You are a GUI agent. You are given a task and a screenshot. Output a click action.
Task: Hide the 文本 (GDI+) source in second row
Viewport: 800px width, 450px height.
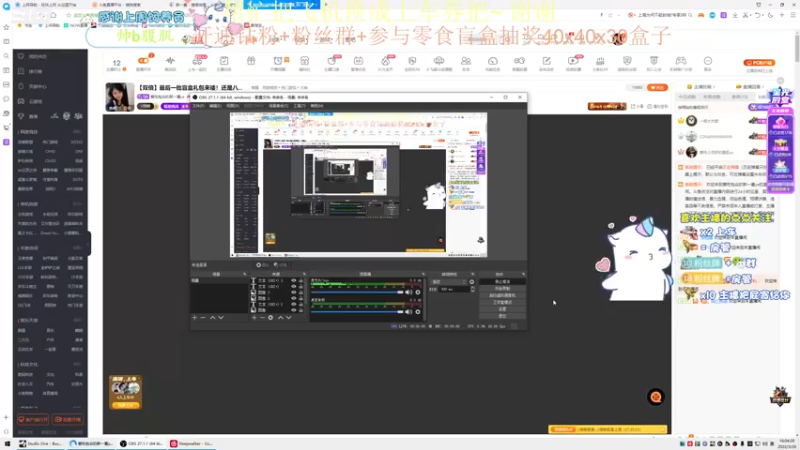point(293,286)
